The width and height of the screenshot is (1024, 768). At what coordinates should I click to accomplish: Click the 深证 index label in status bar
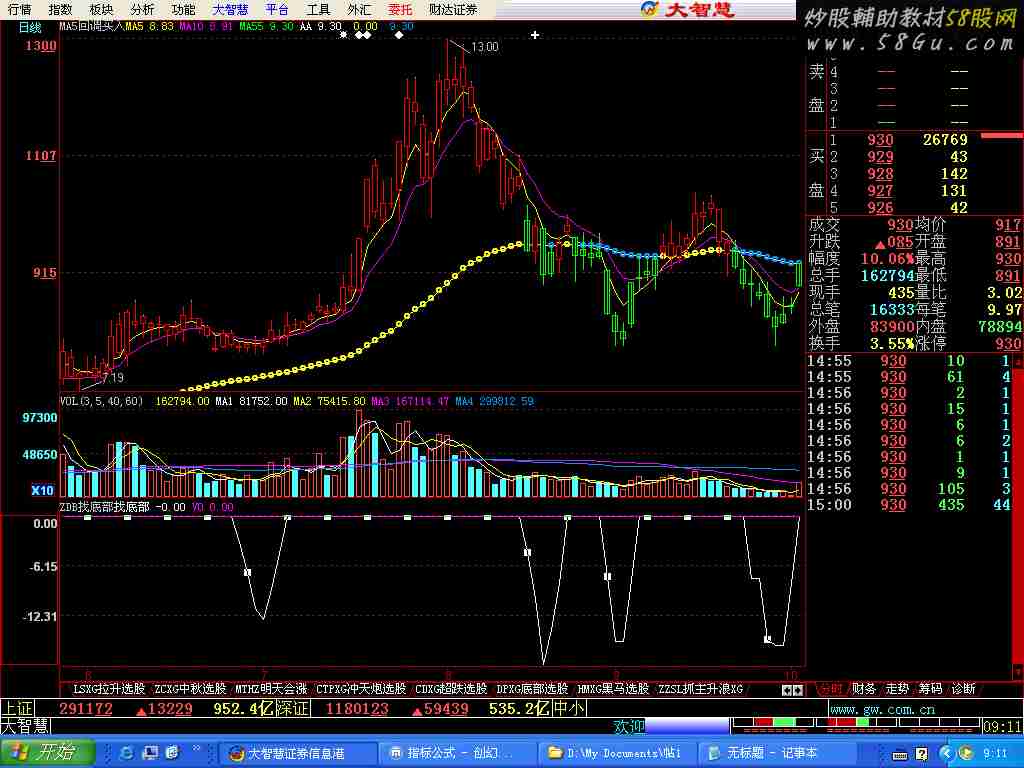pos(294,709)
